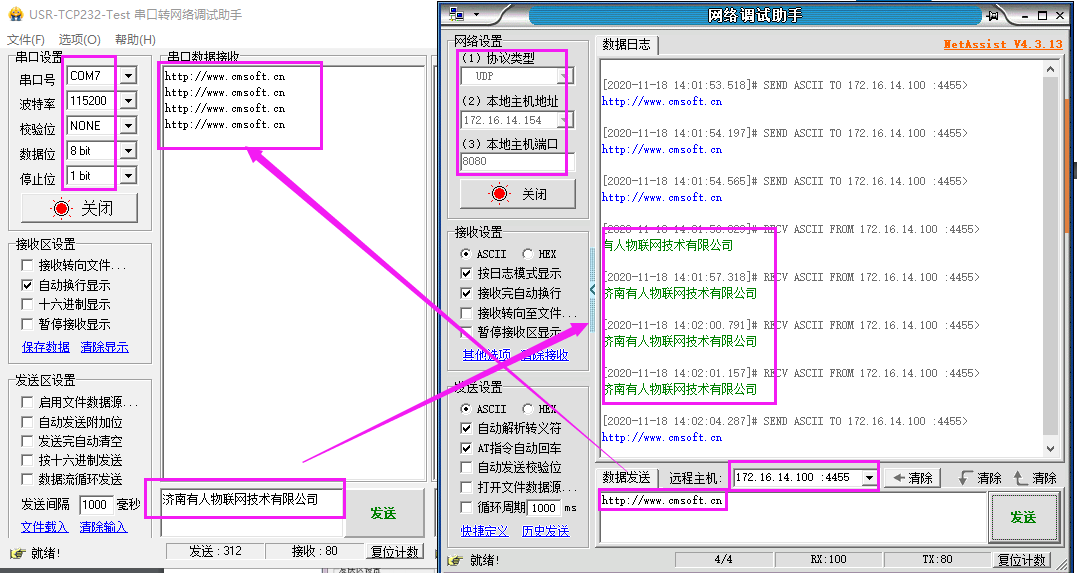Close the UDP connection with red-light 关闭 button

click(517, 194)
